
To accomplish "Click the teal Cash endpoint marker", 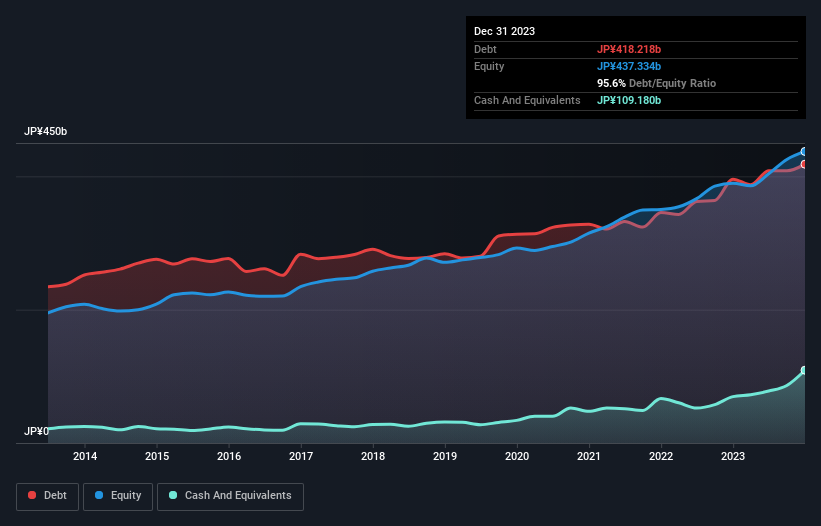I will coord(804,370).
